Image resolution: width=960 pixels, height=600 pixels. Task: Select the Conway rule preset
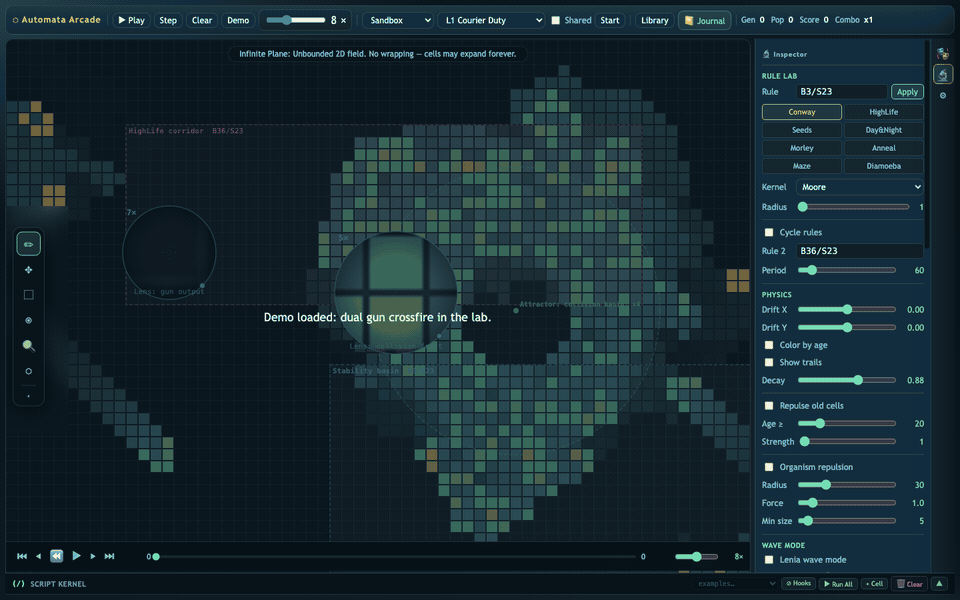[801, 112]
